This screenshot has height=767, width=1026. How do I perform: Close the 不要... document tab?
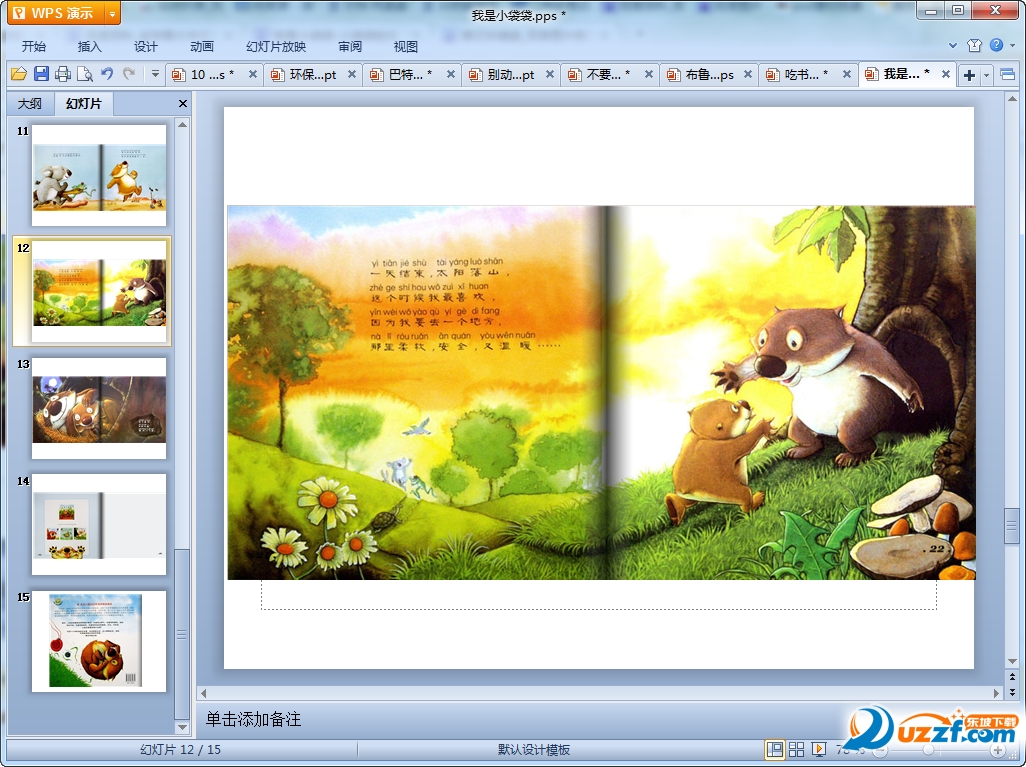pos(648,75)
